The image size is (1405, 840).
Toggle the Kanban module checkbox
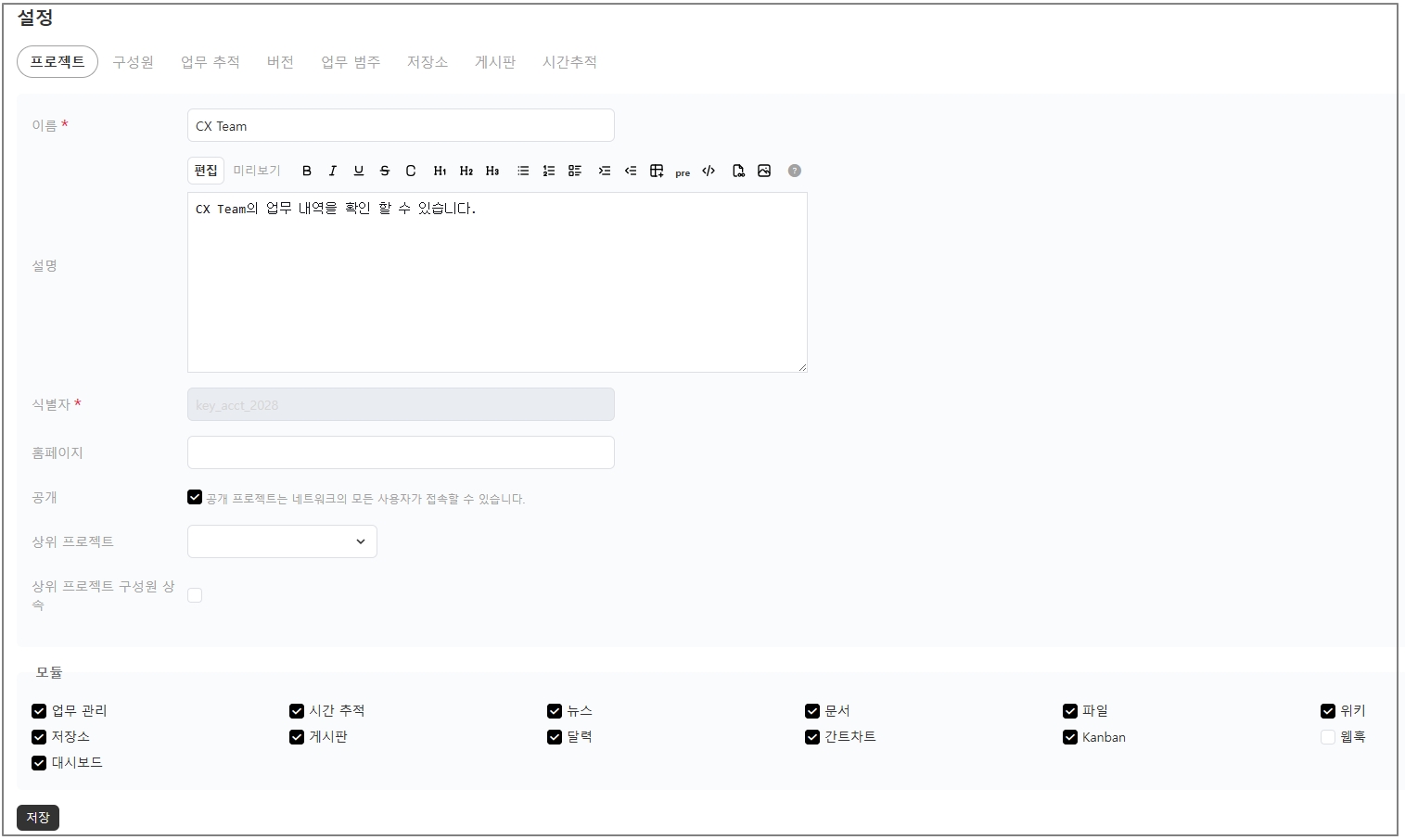(x=1070, y=737)
